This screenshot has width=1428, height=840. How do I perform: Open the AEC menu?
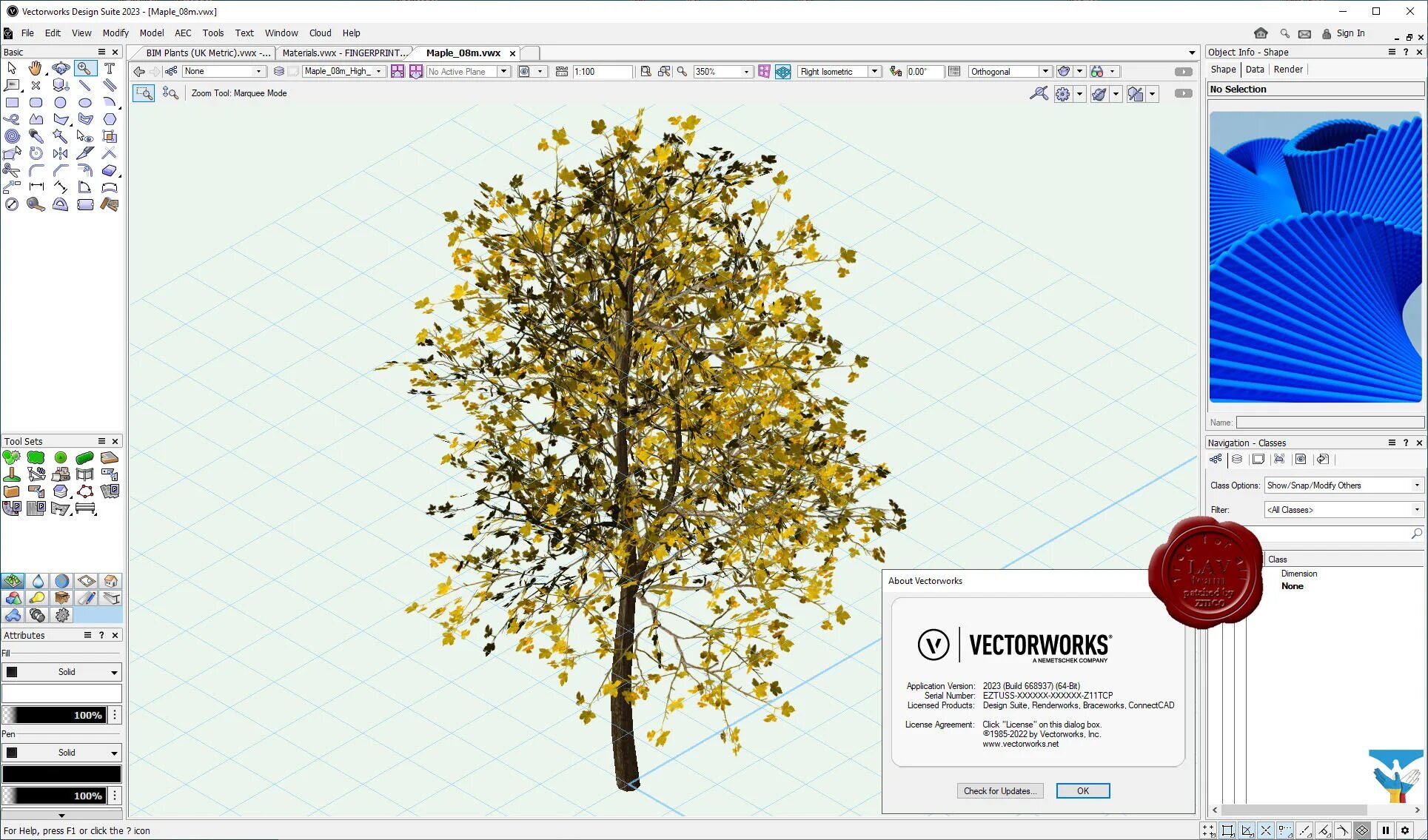(x=183, y=33)
